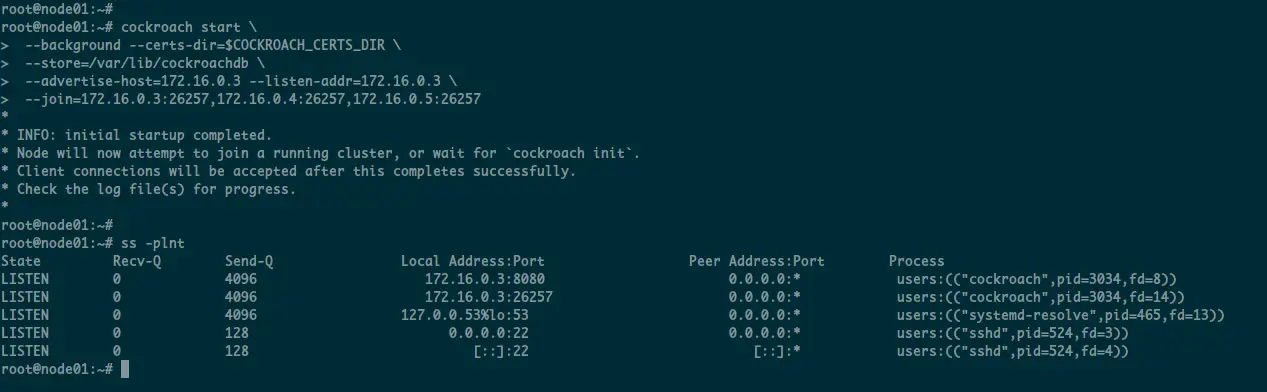The height and width of the screenshot is (392, 1267).
Task: Click local address 172.16.0.3:8080
Action: [485, 279]
